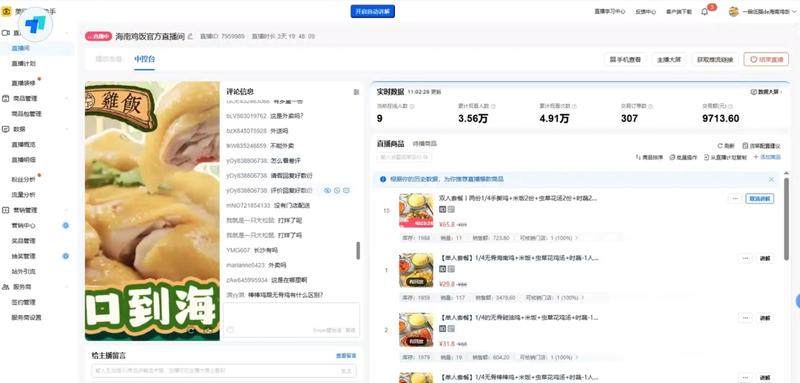Click the more options button on 双人套餐 product
Viewport: 800px width, 383px height.
(735, 198)
